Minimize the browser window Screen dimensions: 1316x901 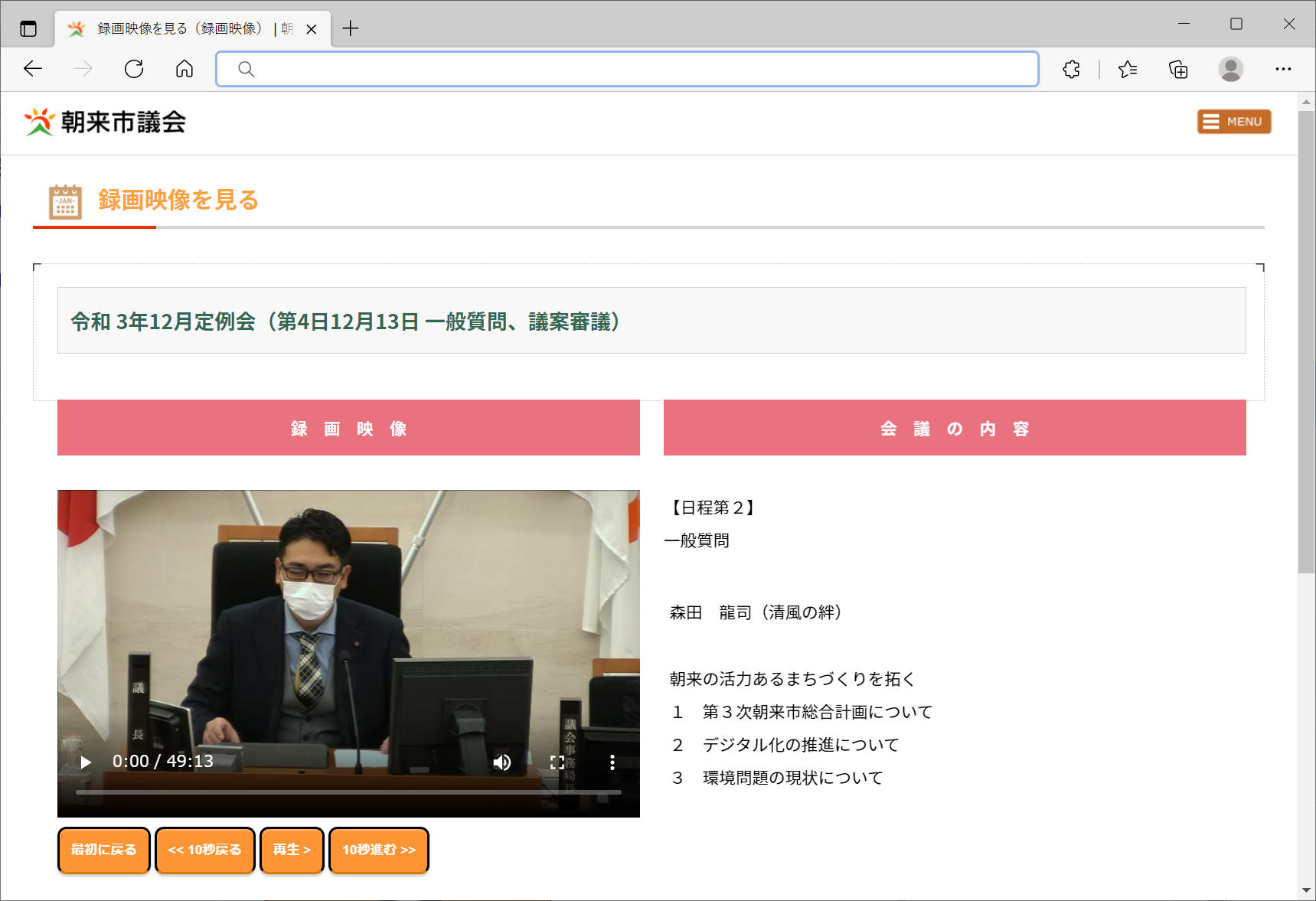(x=1184, y=24)
